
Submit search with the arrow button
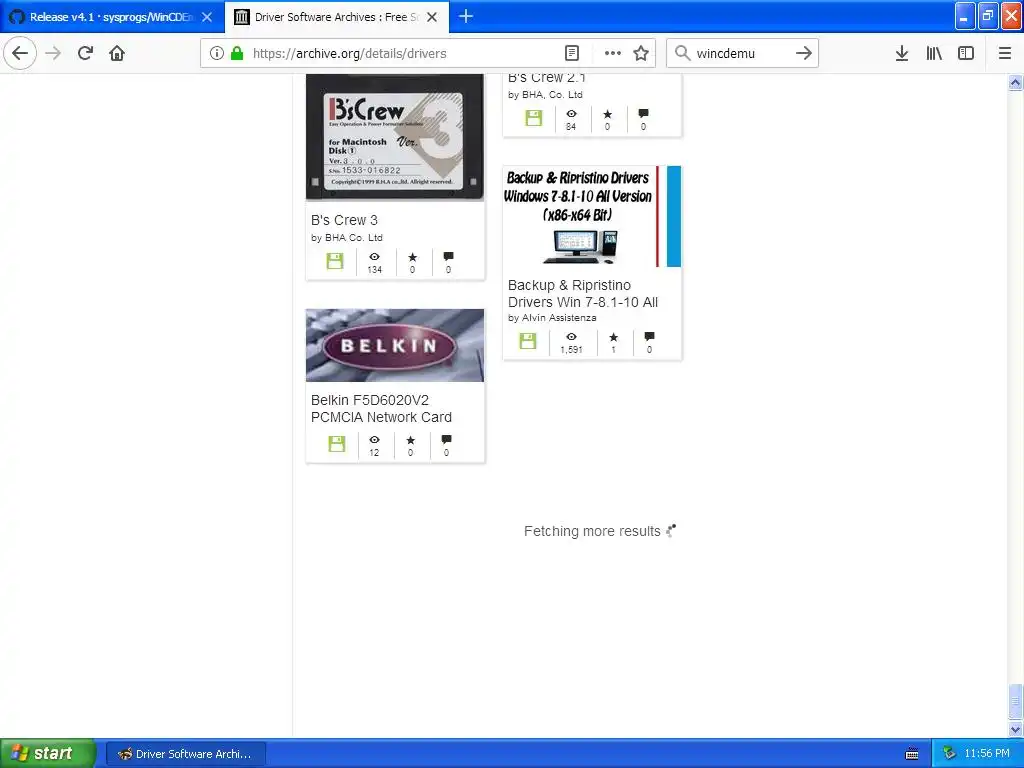click(x=804, y=53)
